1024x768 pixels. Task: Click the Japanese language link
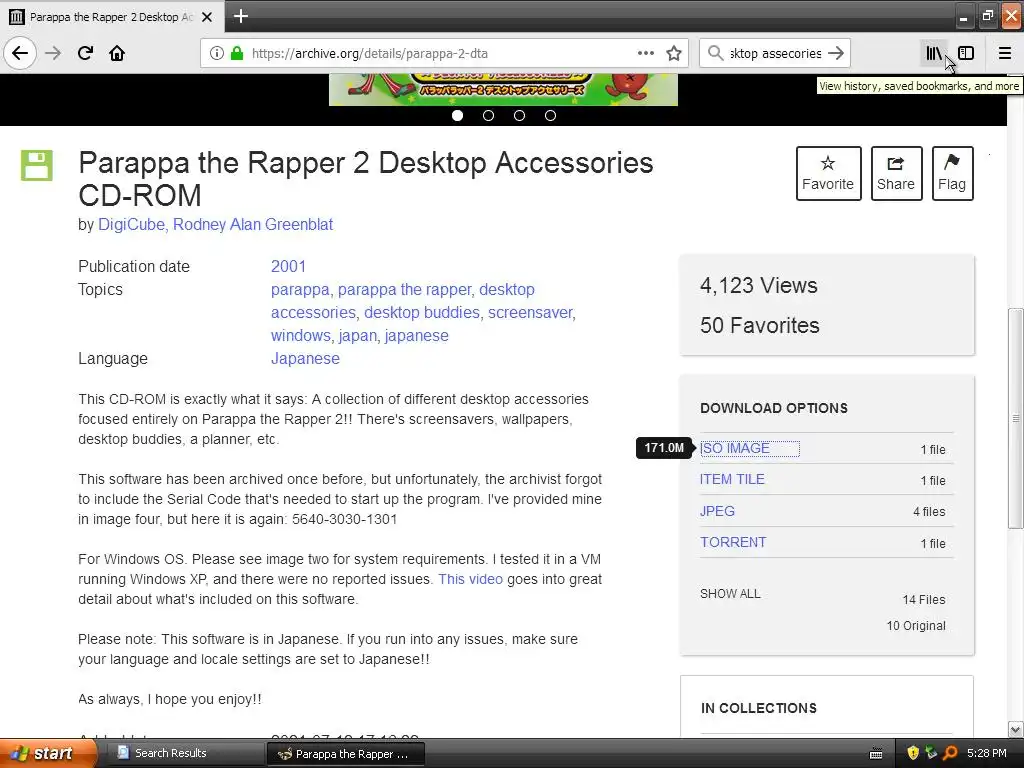(305, 359)
